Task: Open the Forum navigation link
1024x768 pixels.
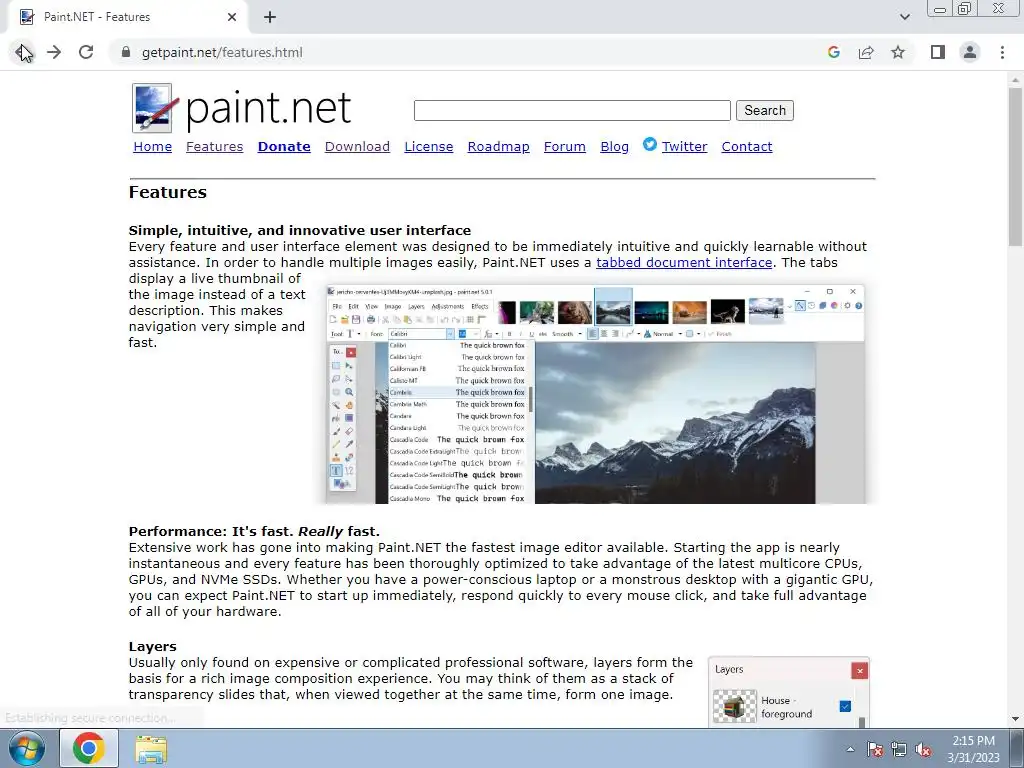Action: [565, 146]
